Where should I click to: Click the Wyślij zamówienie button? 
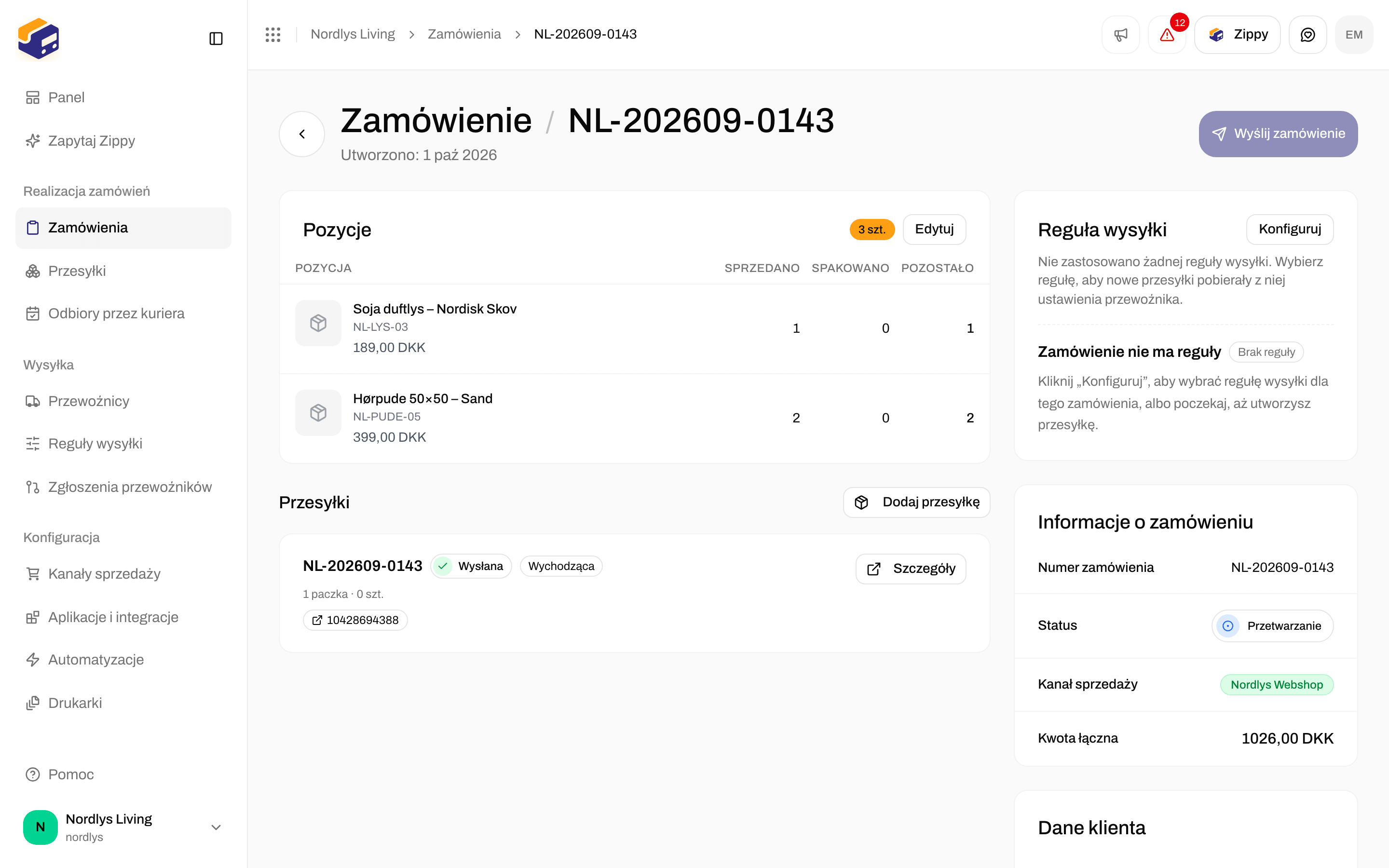tap(1278, 134)
